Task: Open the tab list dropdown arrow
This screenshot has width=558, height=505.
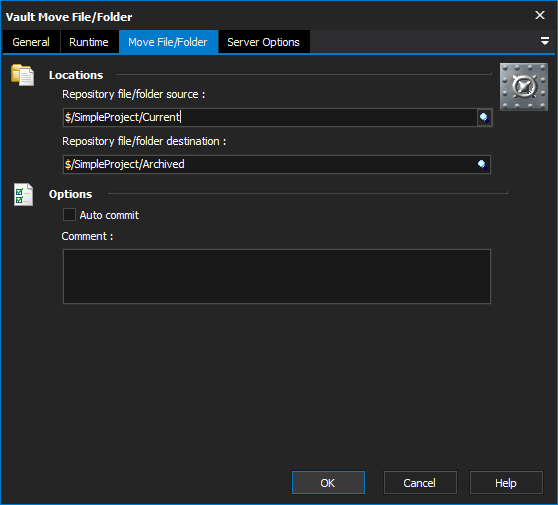Action: (544, 41)
